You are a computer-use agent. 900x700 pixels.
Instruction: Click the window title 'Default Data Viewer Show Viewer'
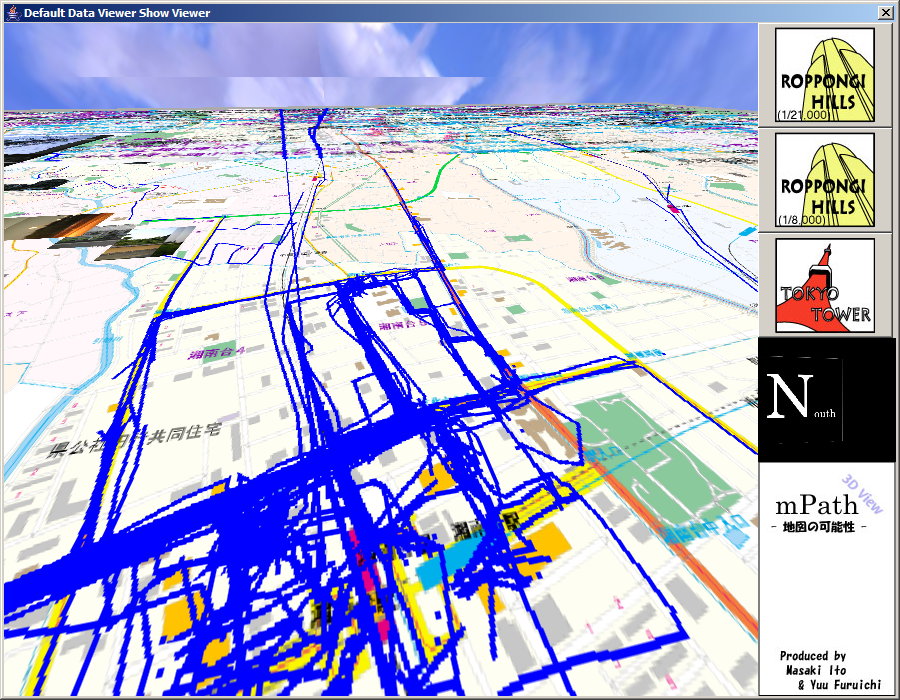(x=117, y=12)
